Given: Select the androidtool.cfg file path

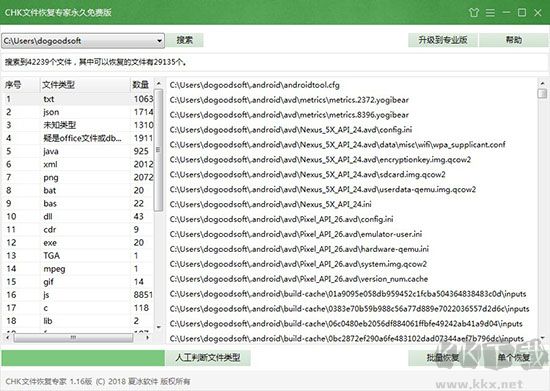Looking at the screenshot, I should pyautogui.click(x=254, y=85).
